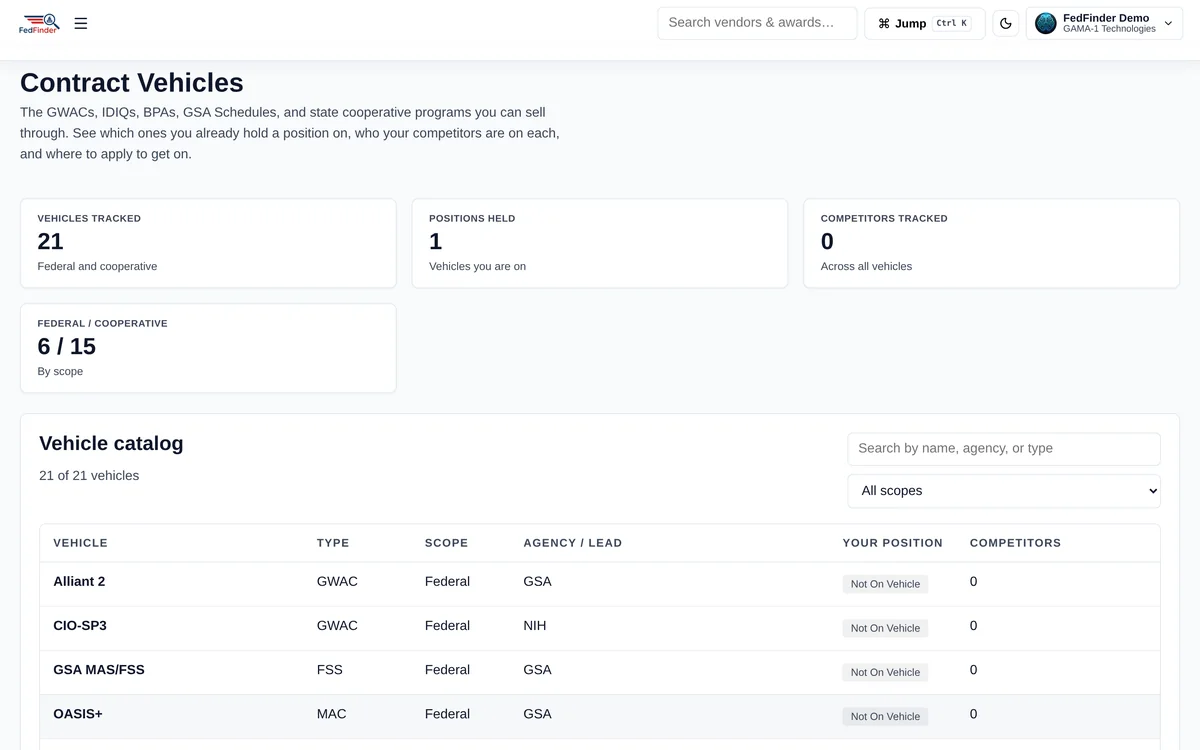The height and width of the screenshot is (750, 1200).
Task: Open the Alliant 2 vehicle row
Action: tap(600, 584)
